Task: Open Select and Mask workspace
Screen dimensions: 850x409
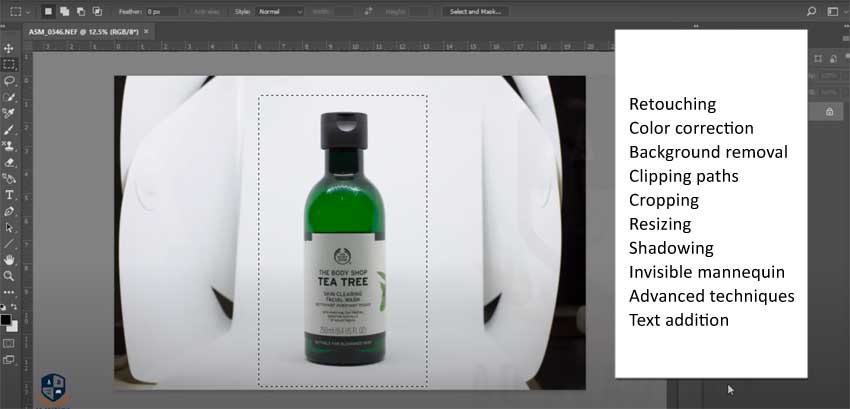Action: pyautogui.click(x=475, y=11)
